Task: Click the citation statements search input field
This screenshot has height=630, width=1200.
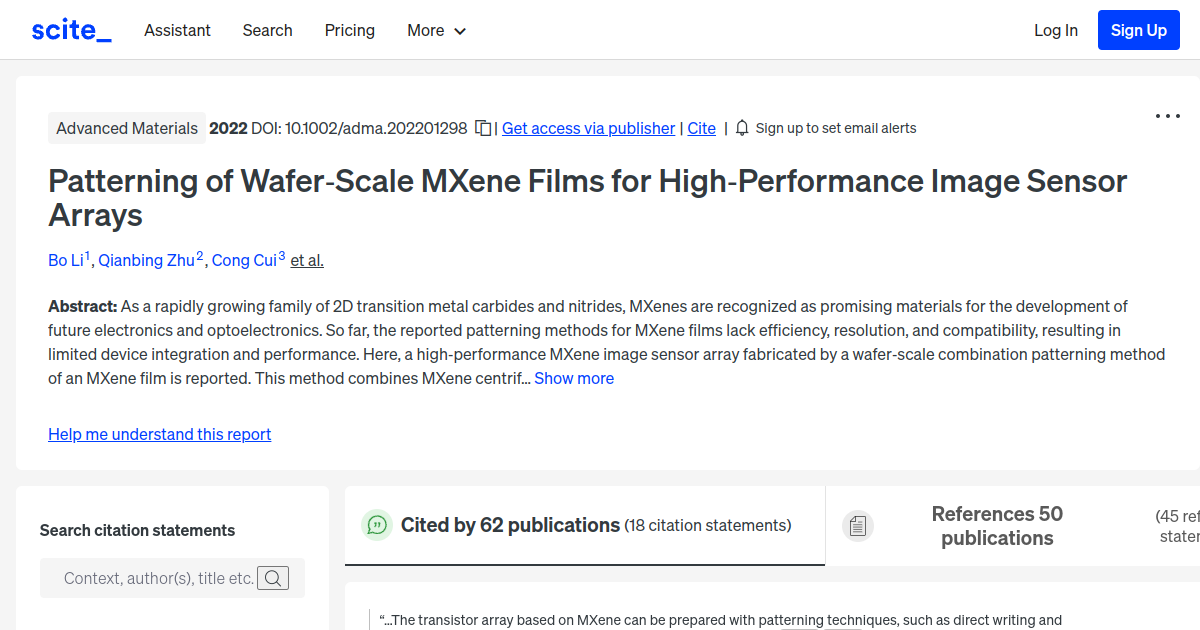Action: click(x=160, y=577)
